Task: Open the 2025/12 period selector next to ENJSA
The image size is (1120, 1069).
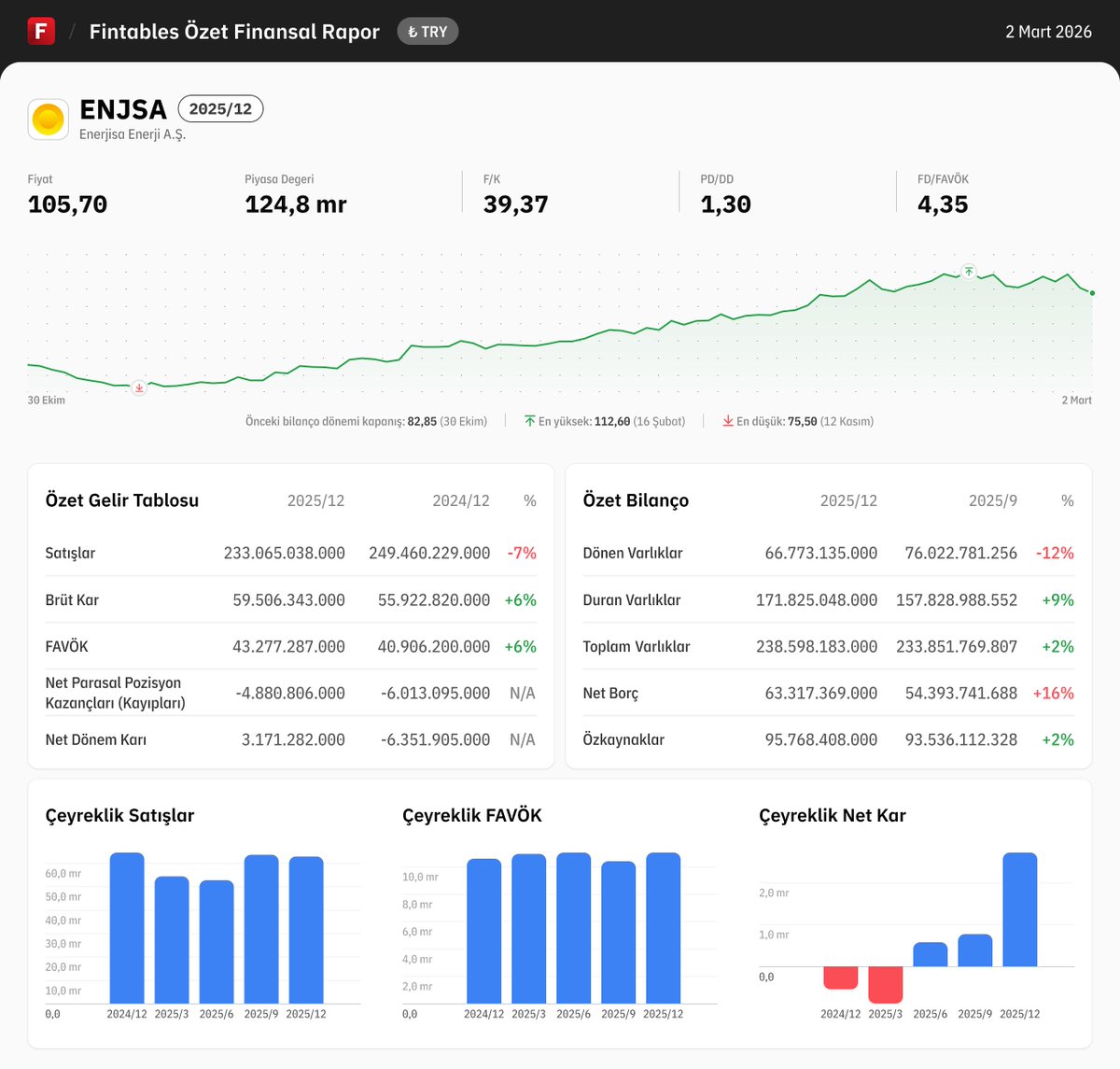Action: pyautogui.click(x=220, y=108)
